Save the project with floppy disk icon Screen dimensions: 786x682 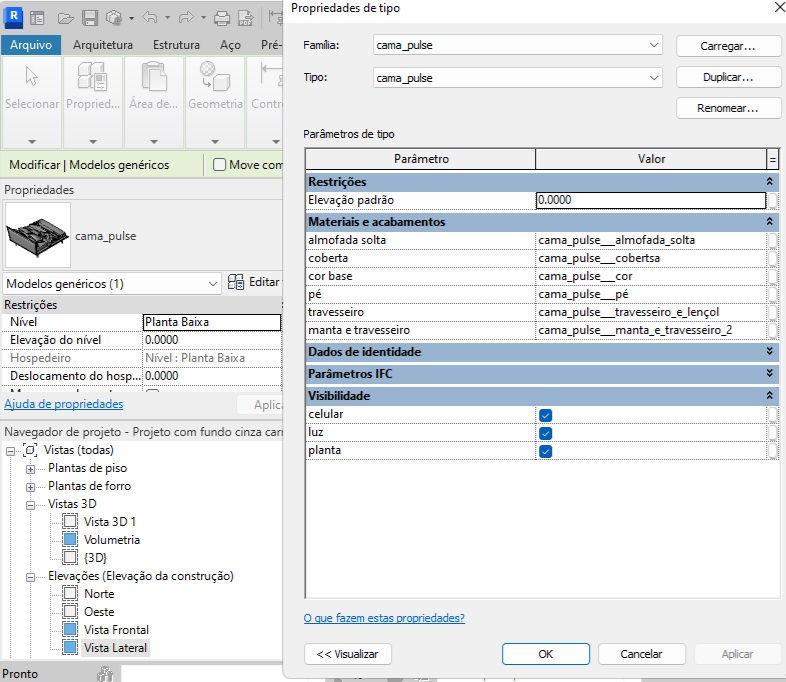tap(90, 19)
